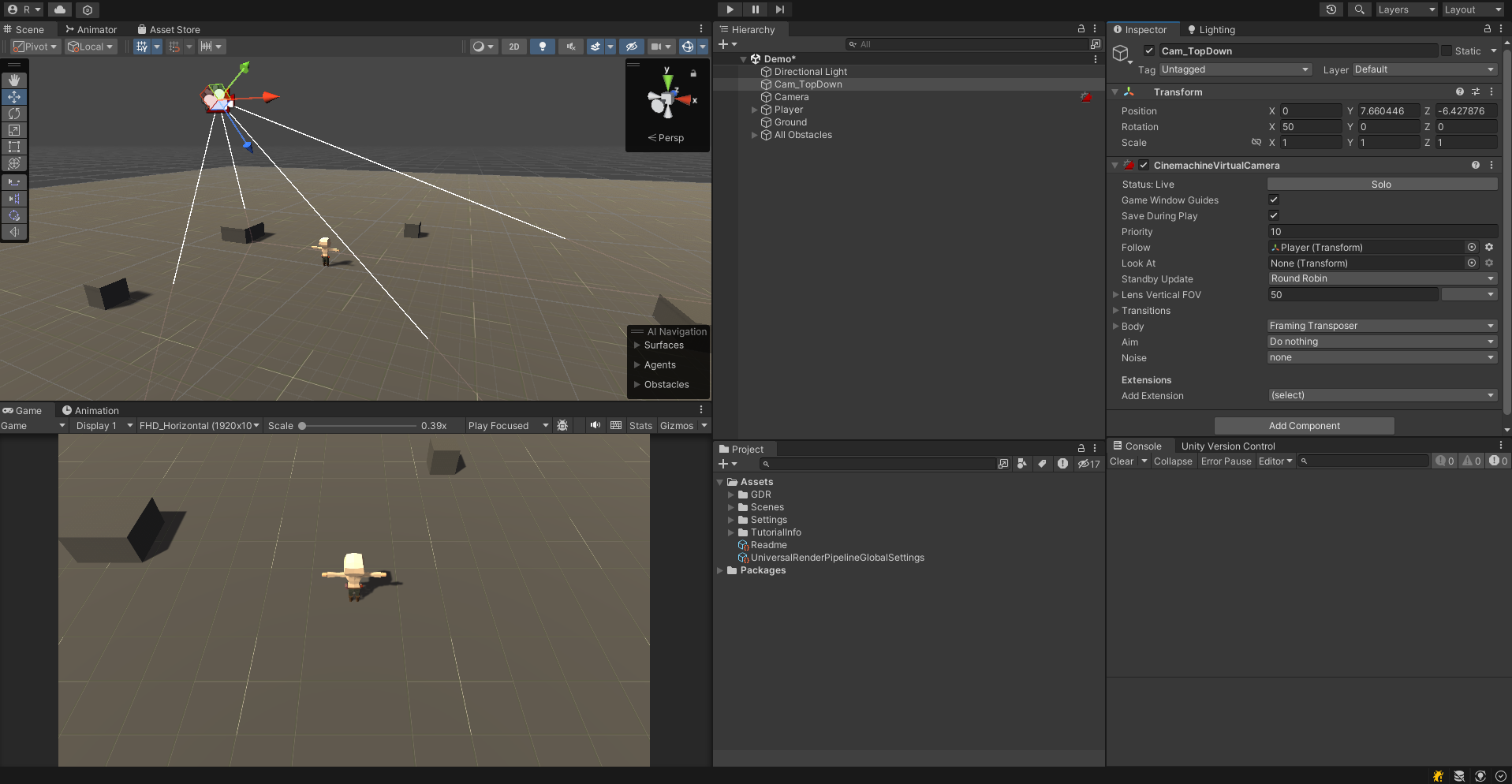Viewport: 1512px width, 784px height.
Task: Select the Rect transform tool
Action: tap(14, 147)
